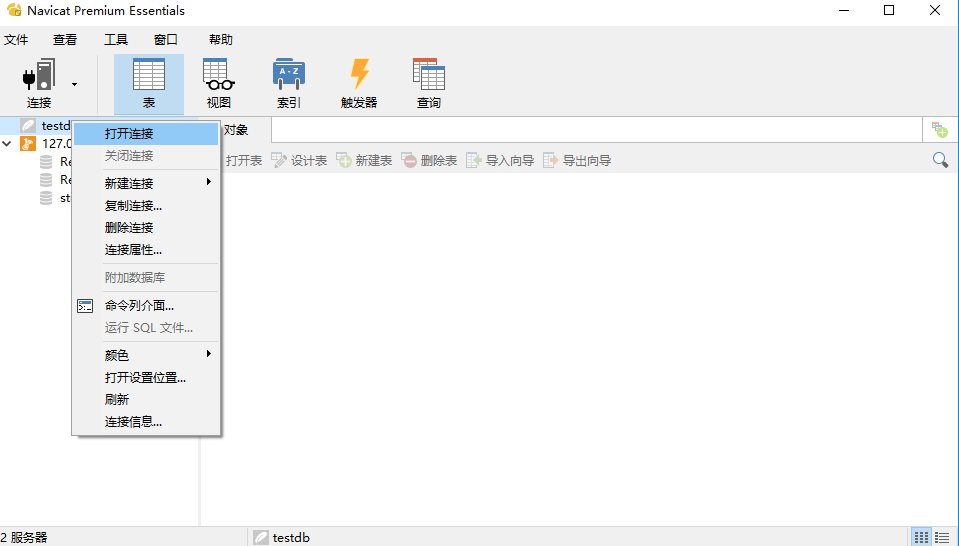Minimize the Navicat window
The image size is (959, 546).
844,10
